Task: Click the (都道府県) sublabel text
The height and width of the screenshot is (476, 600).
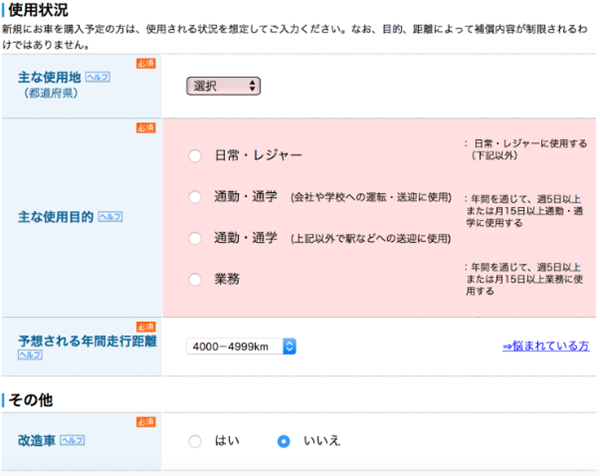Action: (x=51, y=93)
